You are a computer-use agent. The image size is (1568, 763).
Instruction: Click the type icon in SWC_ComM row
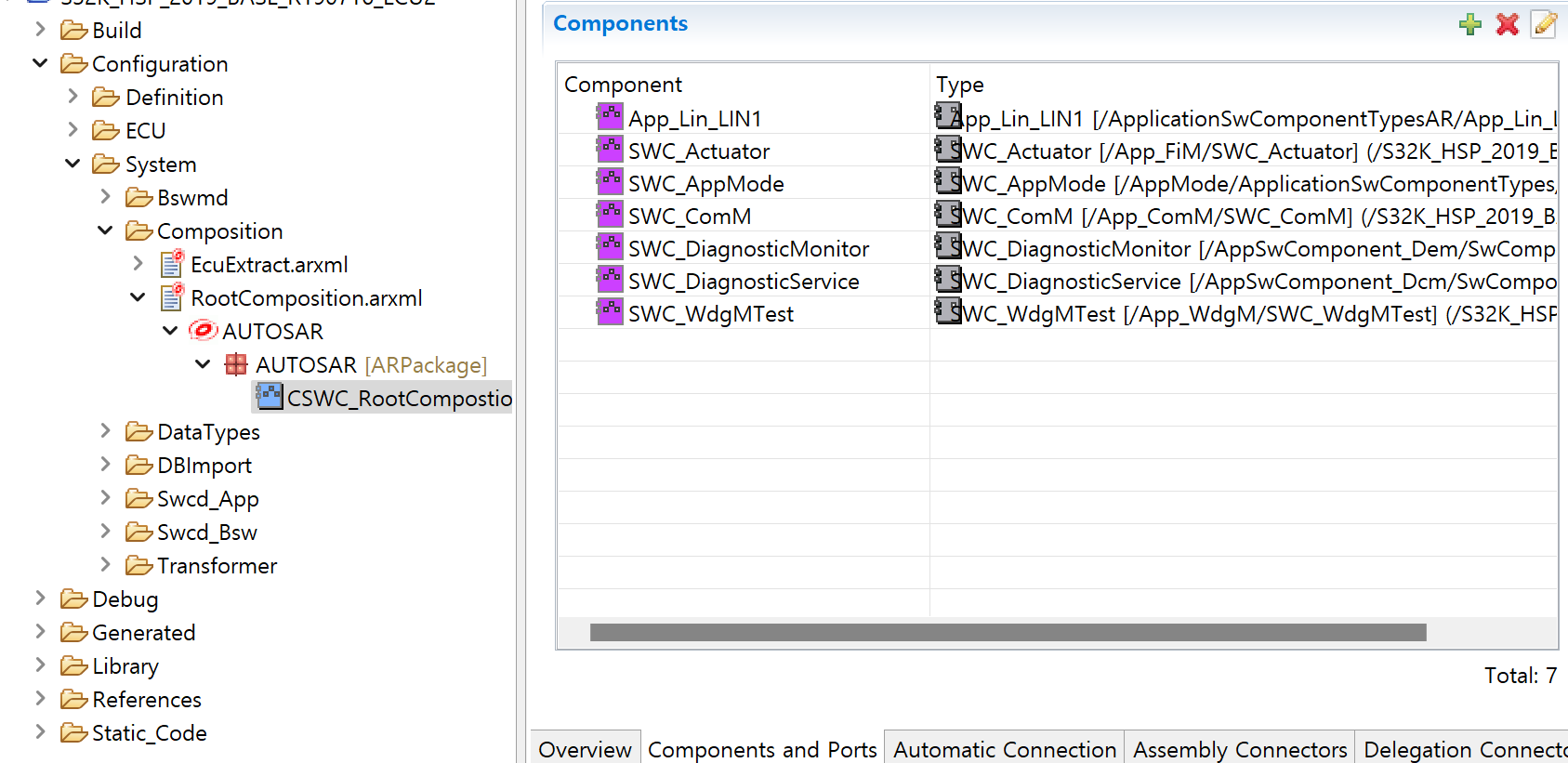coord(948,214)
